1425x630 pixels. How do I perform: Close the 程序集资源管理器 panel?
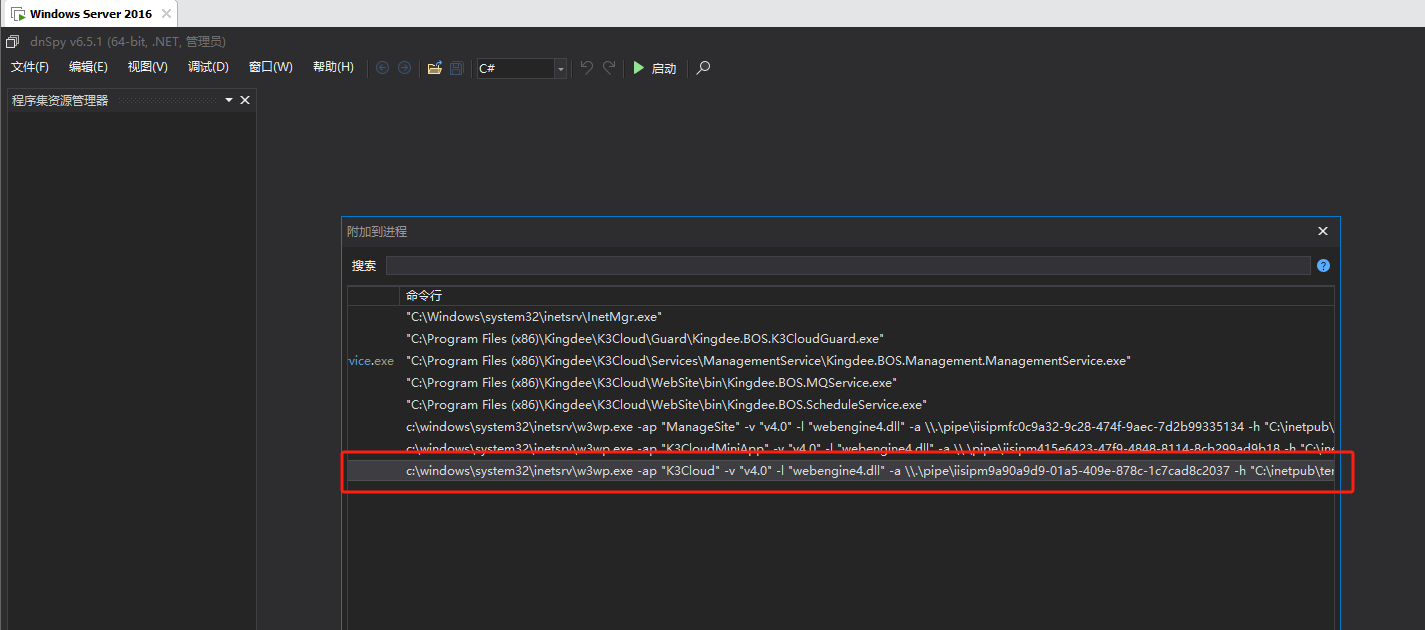pyautogui.click(x=245, y=100)
